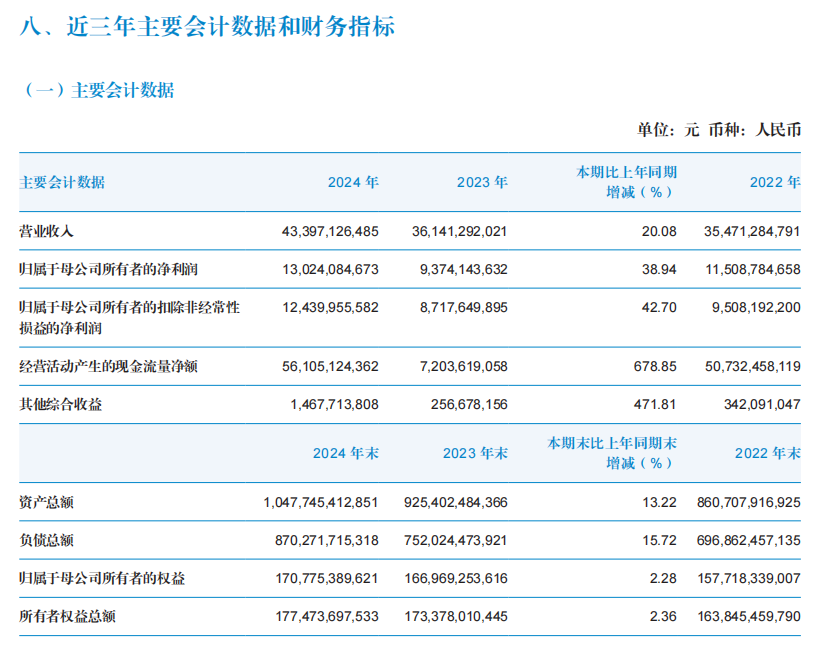Click the value 177,473,697,533
This screenshot has width=819, height=656.
pyautogui.click(x=327, y=616)
